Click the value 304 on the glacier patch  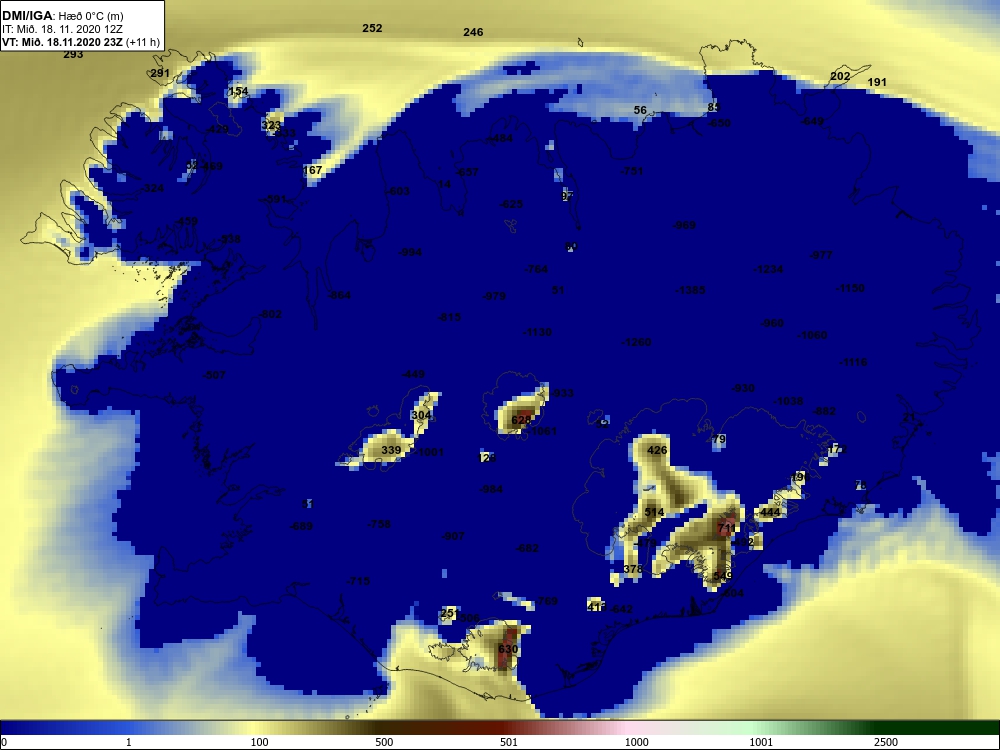pyautogui.click(x=421, y=415)
